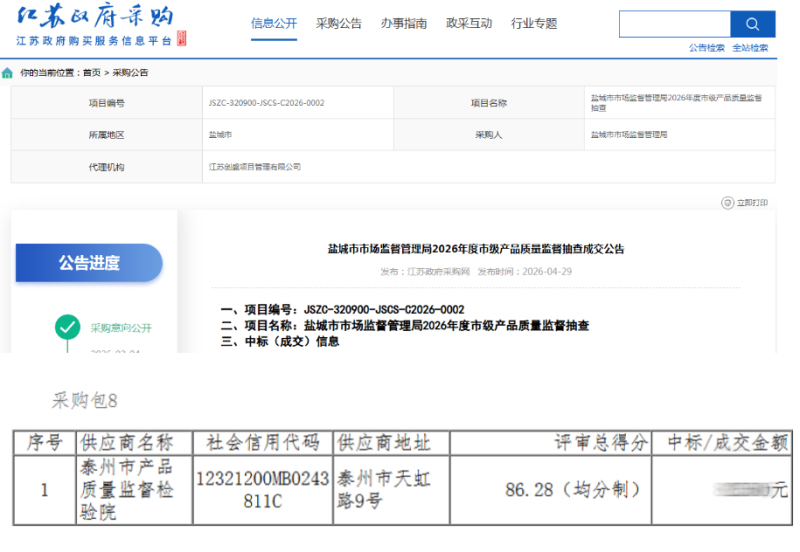Click the blue magnifier search button
The width and height of the screenshot is (800, 552).
click(752, 24)
